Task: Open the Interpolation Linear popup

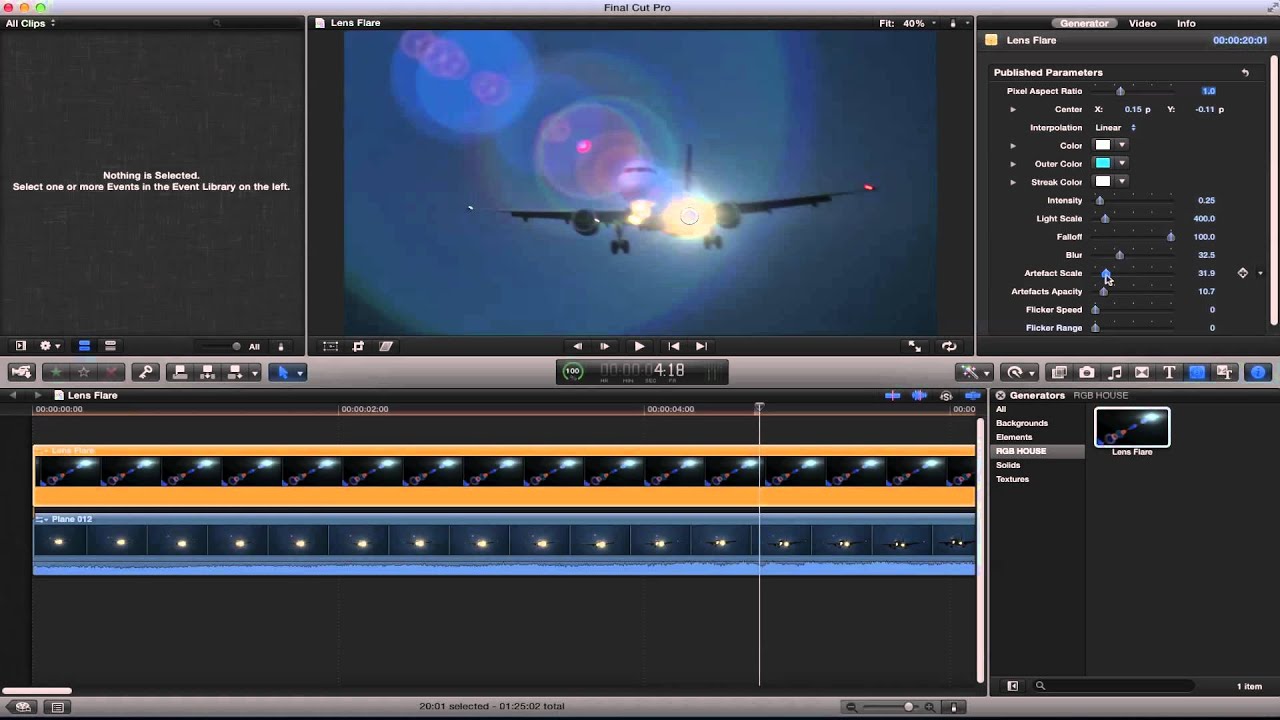Action: pyautogui.click(x=1115, y=127)
